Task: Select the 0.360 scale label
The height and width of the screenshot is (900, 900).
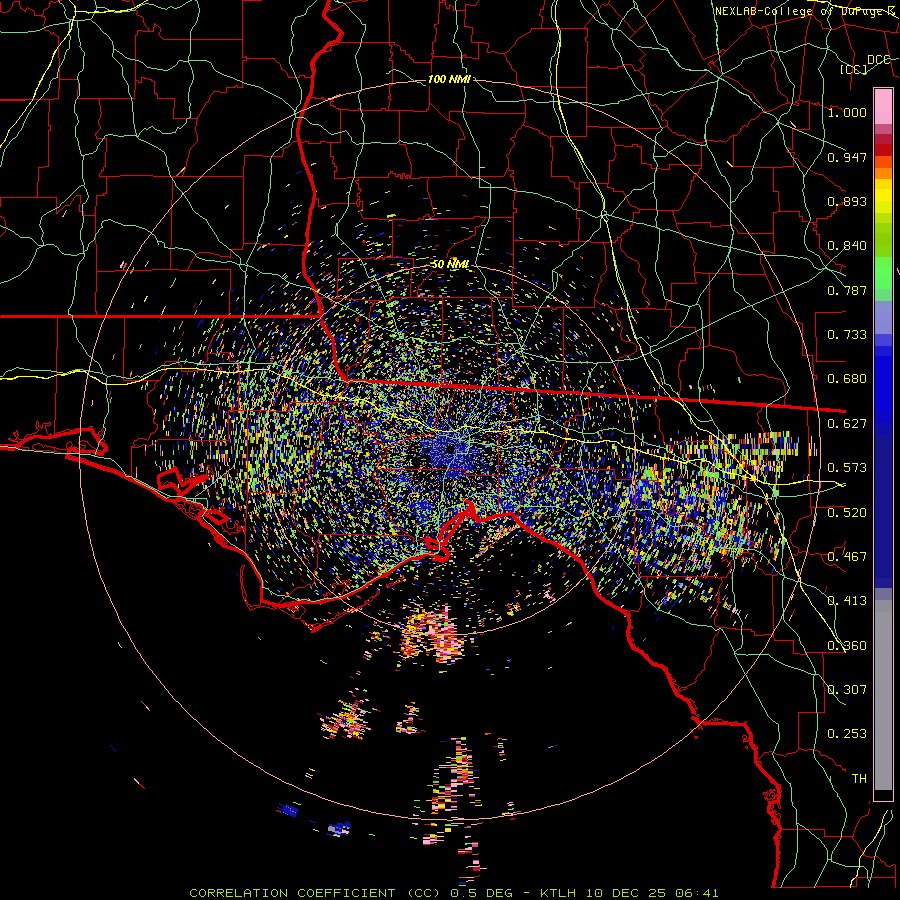Action: tap(847, 646)
